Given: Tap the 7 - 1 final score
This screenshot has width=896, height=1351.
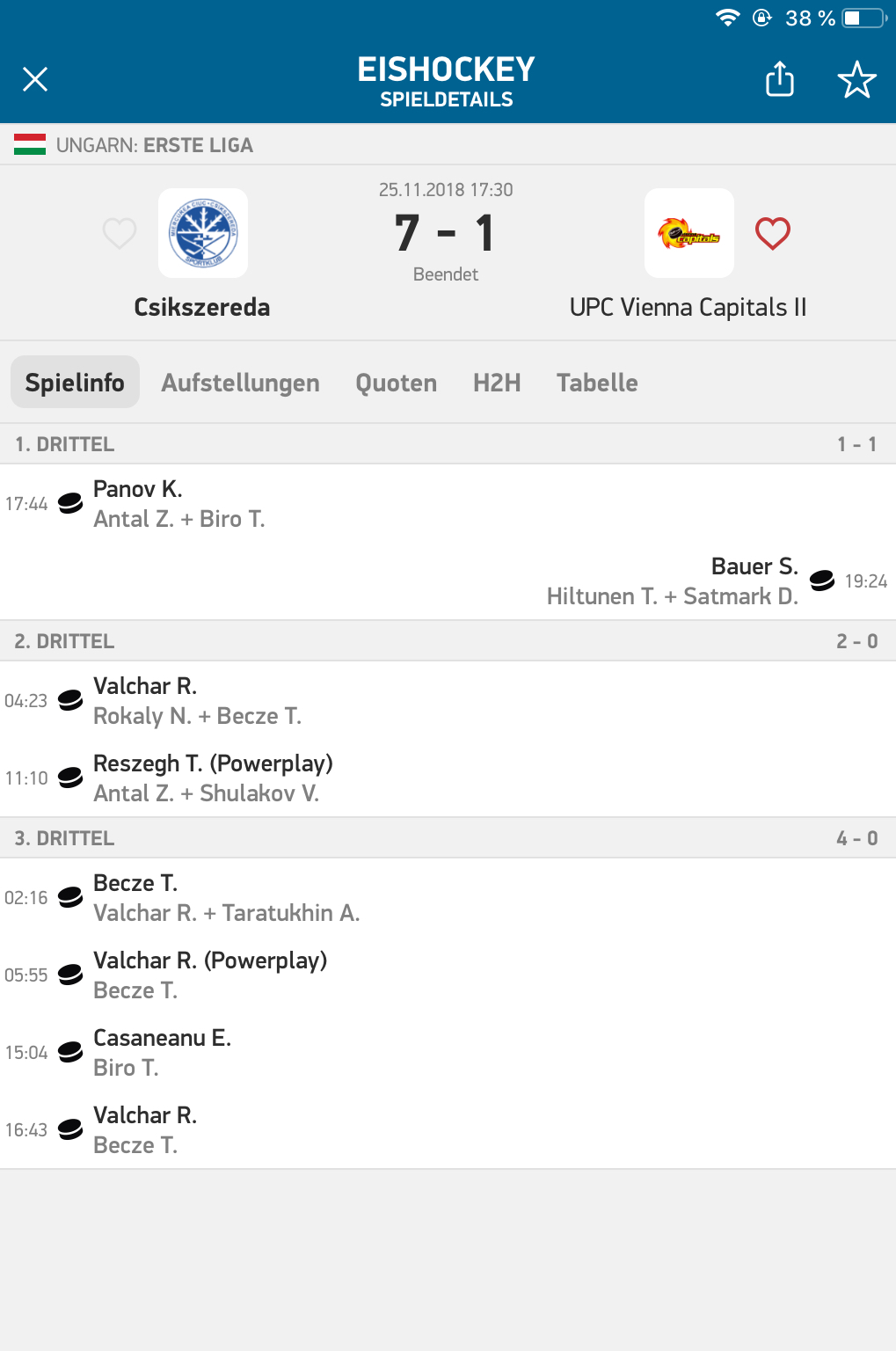Looking at the screenshot, I should click(x=445, y=234).
